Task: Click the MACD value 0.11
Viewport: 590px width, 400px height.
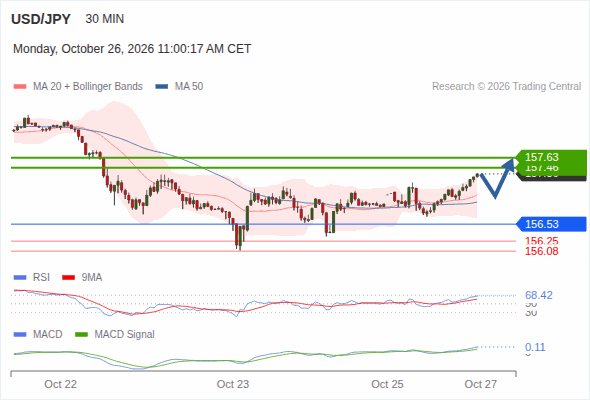Action: point(535,347)
